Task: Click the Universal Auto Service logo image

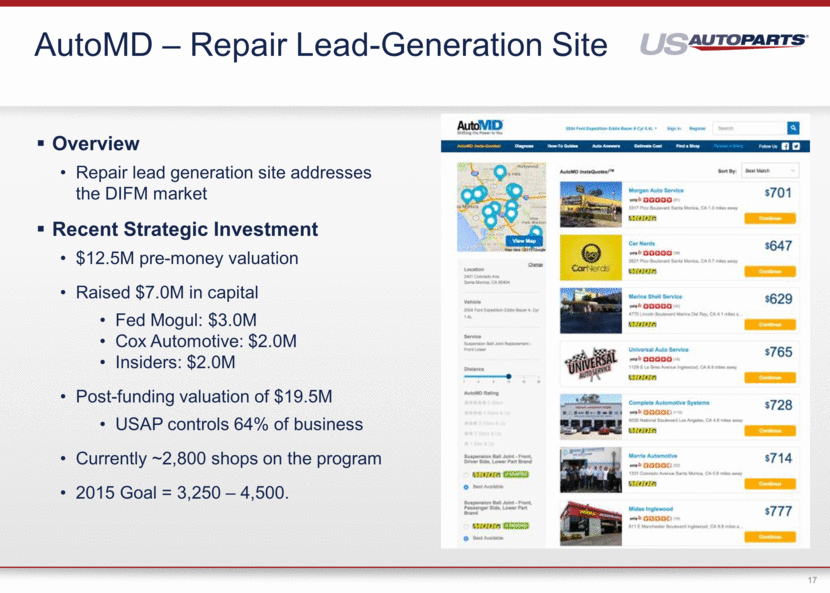Action: pos(588,363)
